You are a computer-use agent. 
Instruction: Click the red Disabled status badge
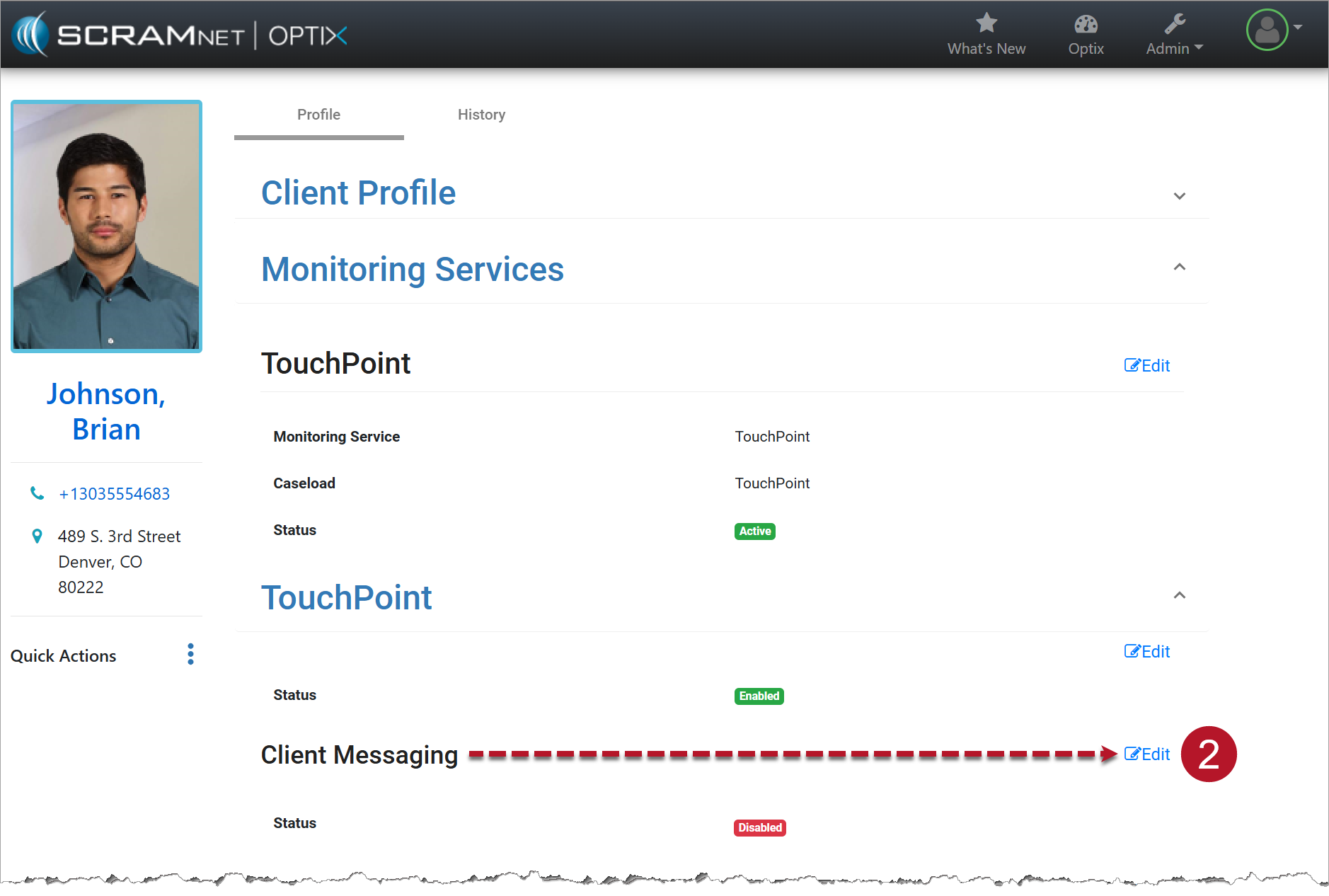[x=759, y=827]
